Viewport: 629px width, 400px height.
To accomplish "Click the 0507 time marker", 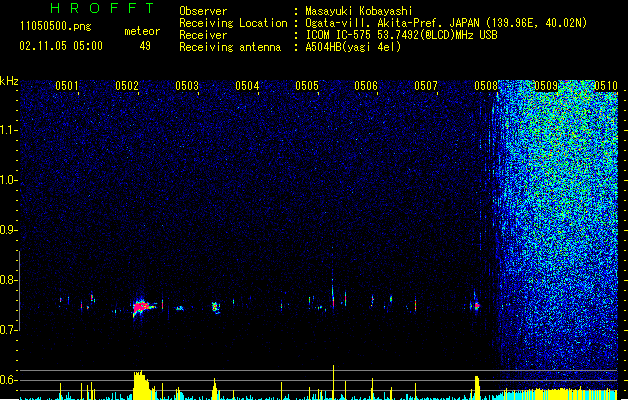I will 426,86.
